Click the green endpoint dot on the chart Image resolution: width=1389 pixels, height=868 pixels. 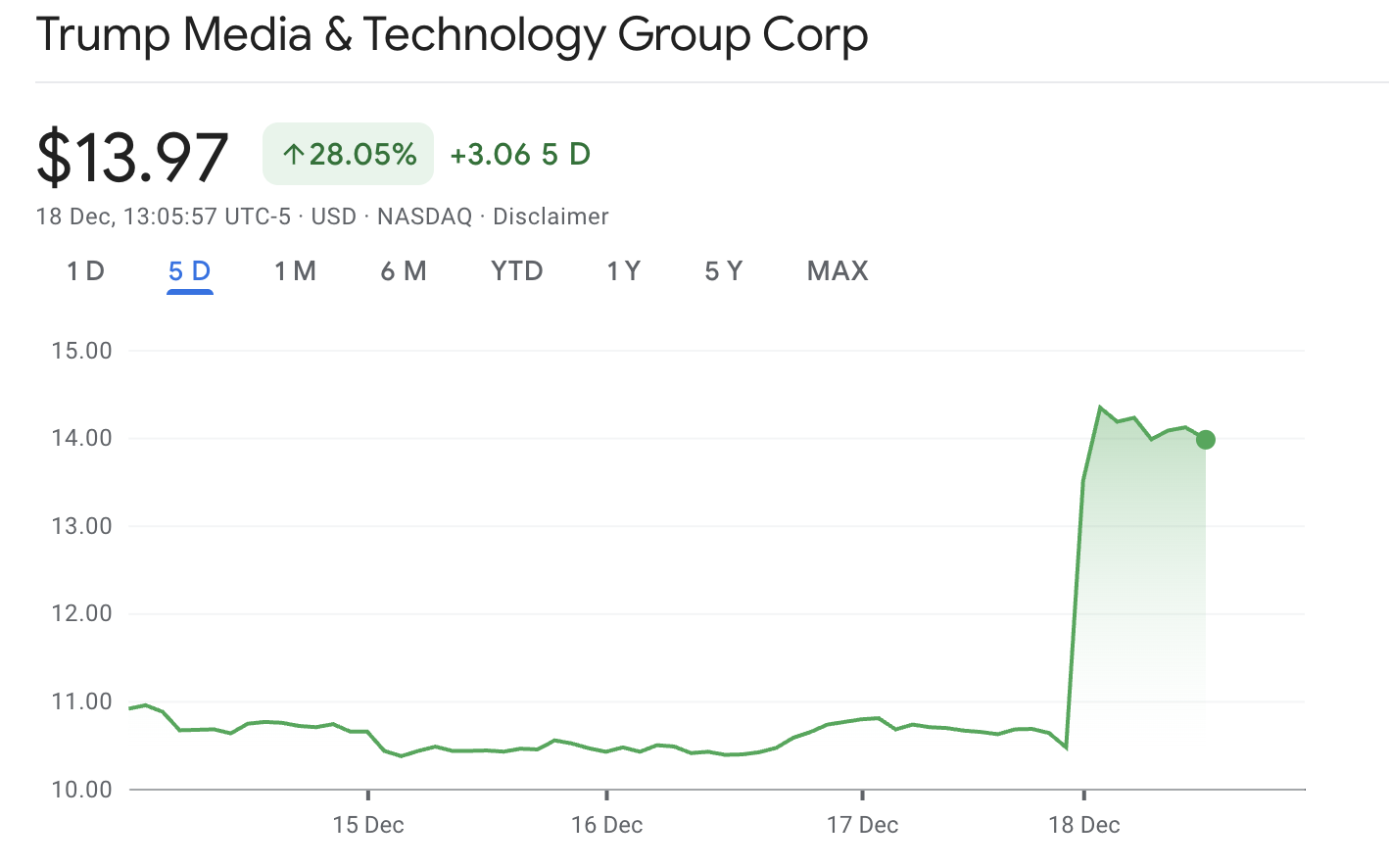point(1206,440)
